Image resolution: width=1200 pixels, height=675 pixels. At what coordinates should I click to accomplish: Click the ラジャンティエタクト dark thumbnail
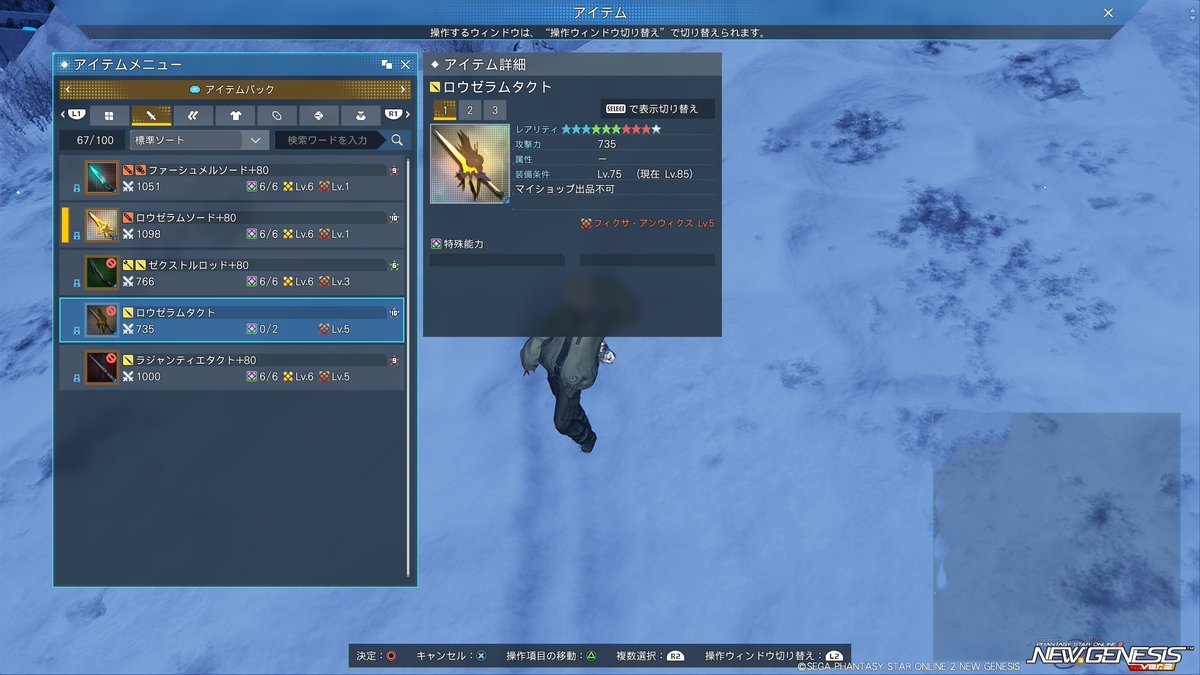(102, 366)
